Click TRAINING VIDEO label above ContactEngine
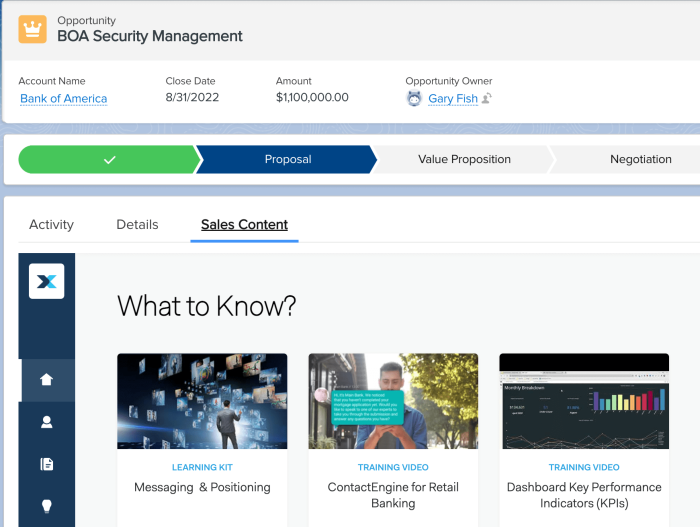Viewport: 700px width, 527px height. (393, 467)
